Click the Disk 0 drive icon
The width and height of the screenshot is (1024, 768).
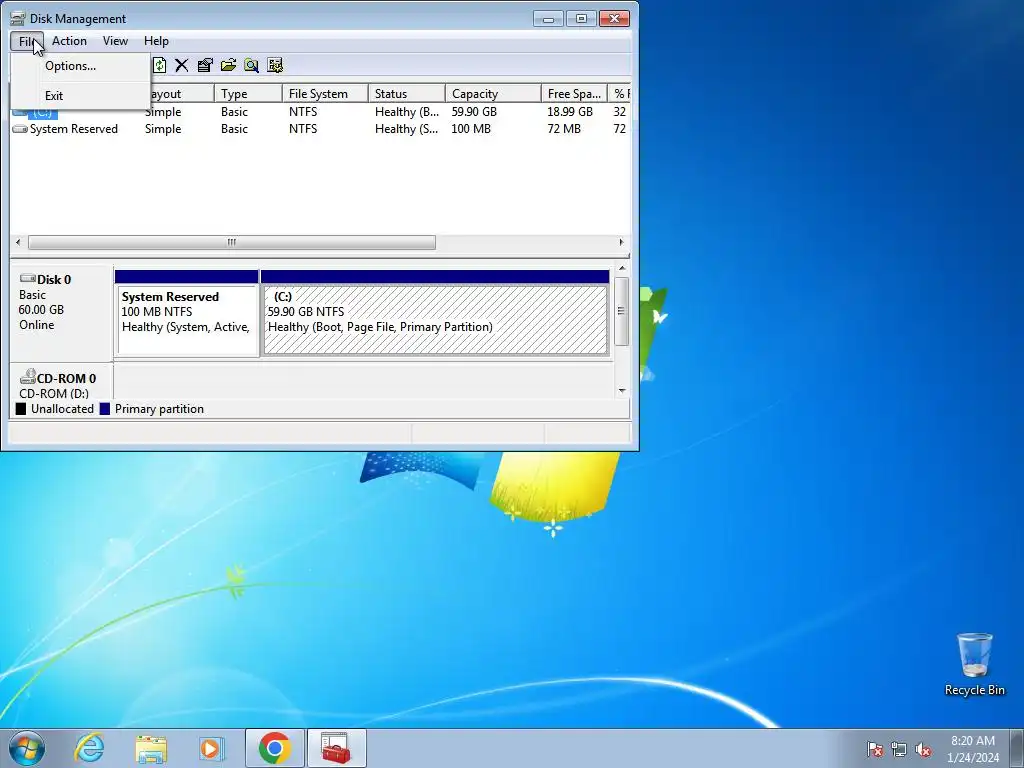point(27,279)
